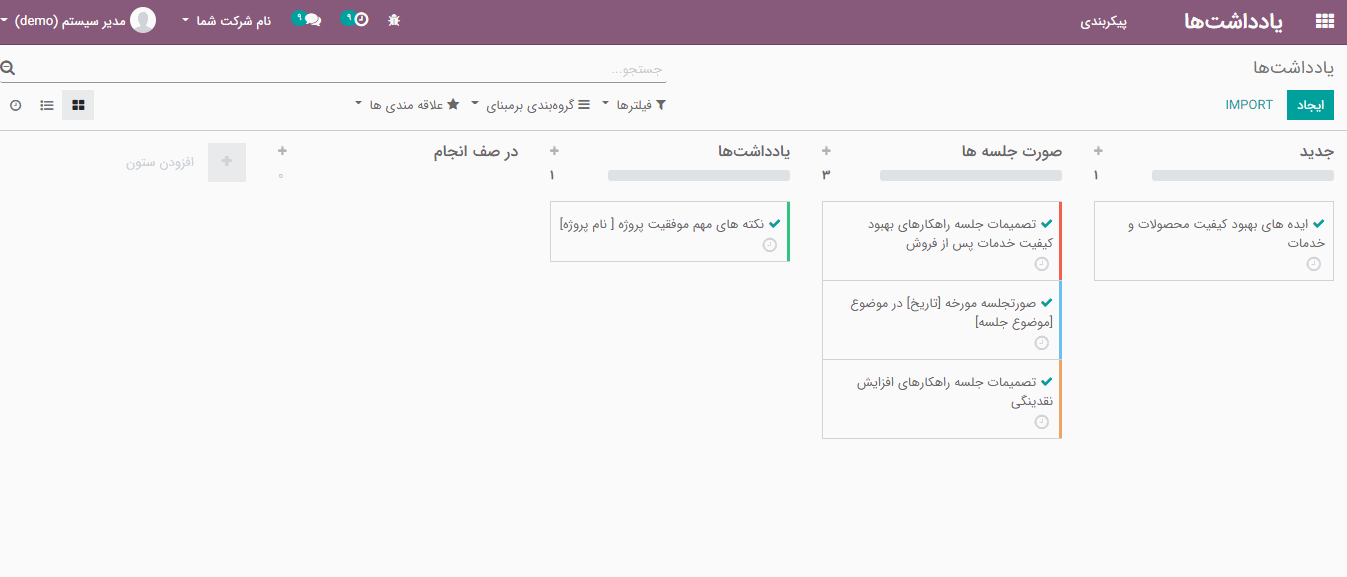The height and width of the screenshot is (577, 1347).
Task: Open activity clock on نکته های مهم card
Action: click(769, 245)
